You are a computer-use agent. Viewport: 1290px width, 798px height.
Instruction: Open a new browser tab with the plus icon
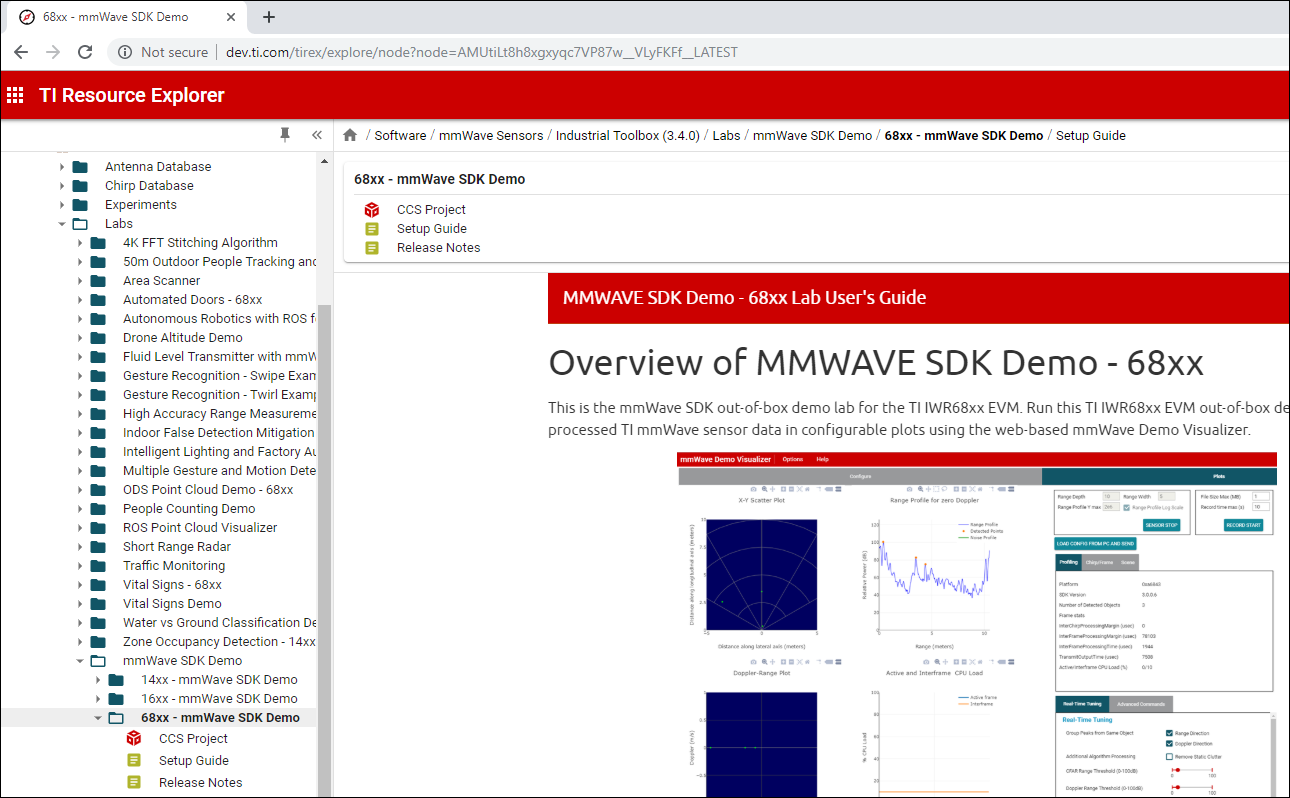(269, 17)
